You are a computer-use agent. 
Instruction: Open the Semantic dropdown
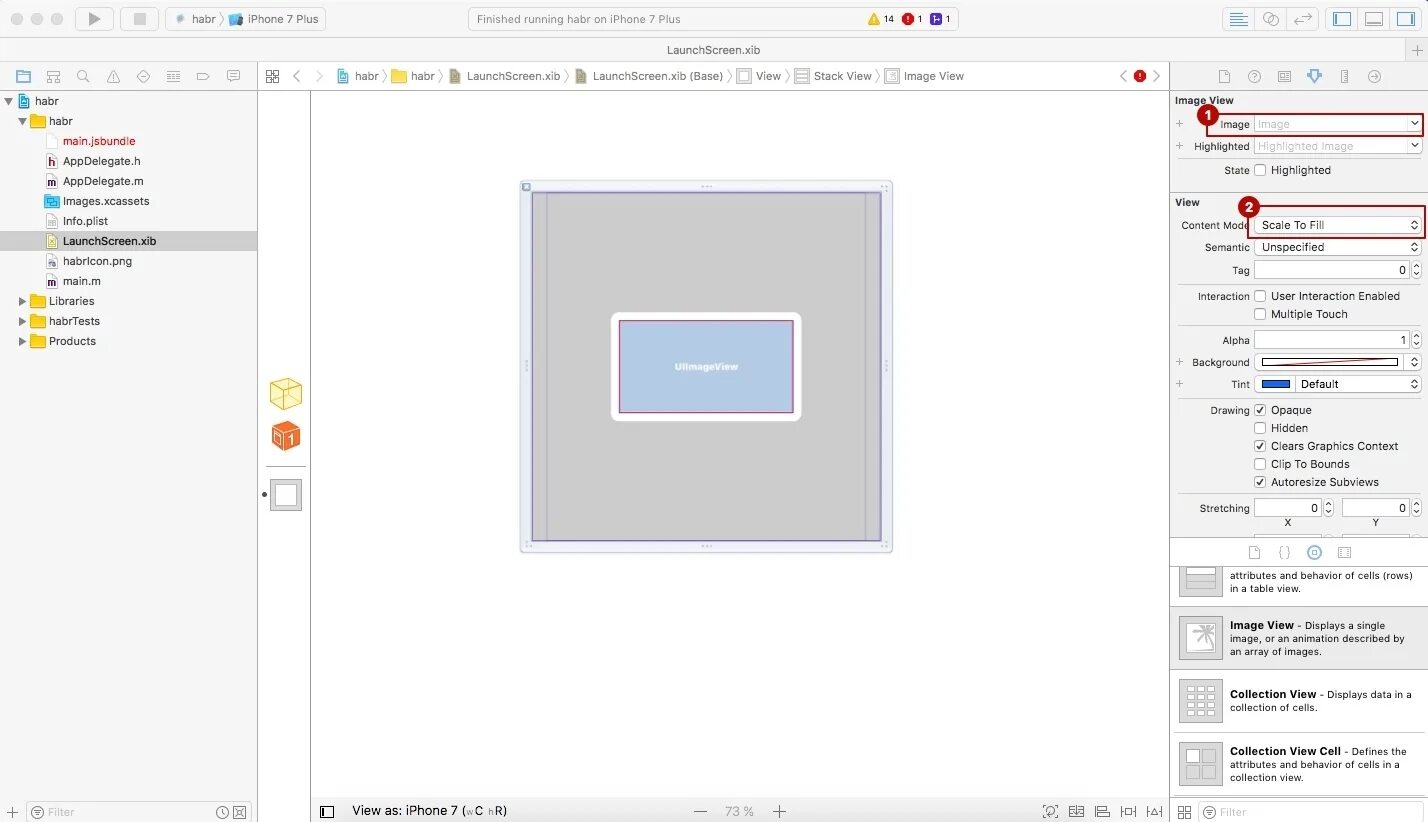coord(1337,247)
